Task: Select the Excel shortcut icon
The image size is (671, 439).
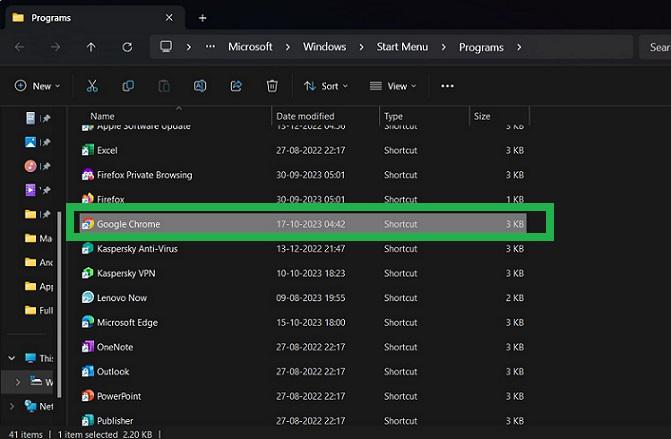Action: (88, 150)
